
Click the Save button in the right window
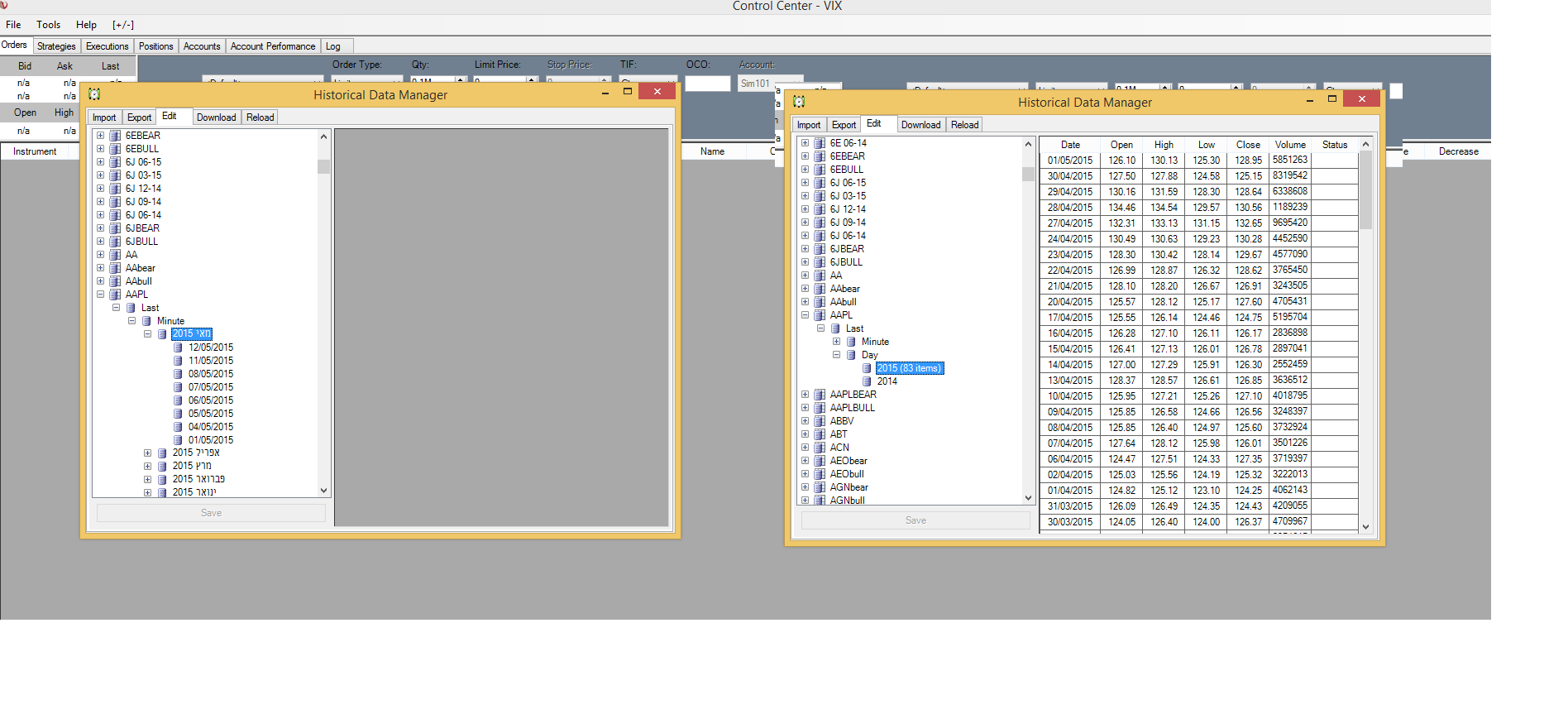[x=915, y=520]
